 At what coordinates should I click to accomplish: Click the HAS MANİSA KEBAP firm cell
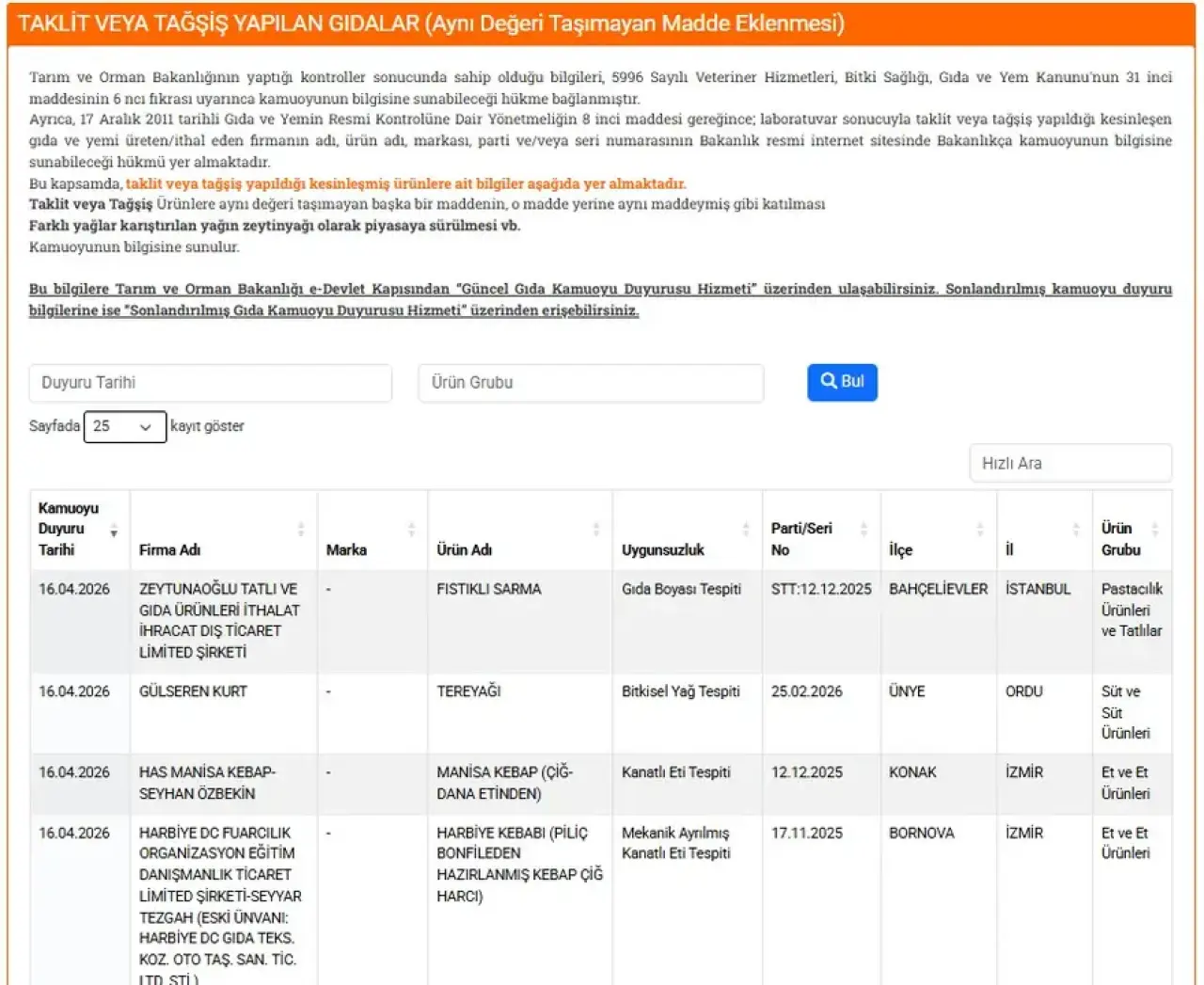[x=207, y=783]
